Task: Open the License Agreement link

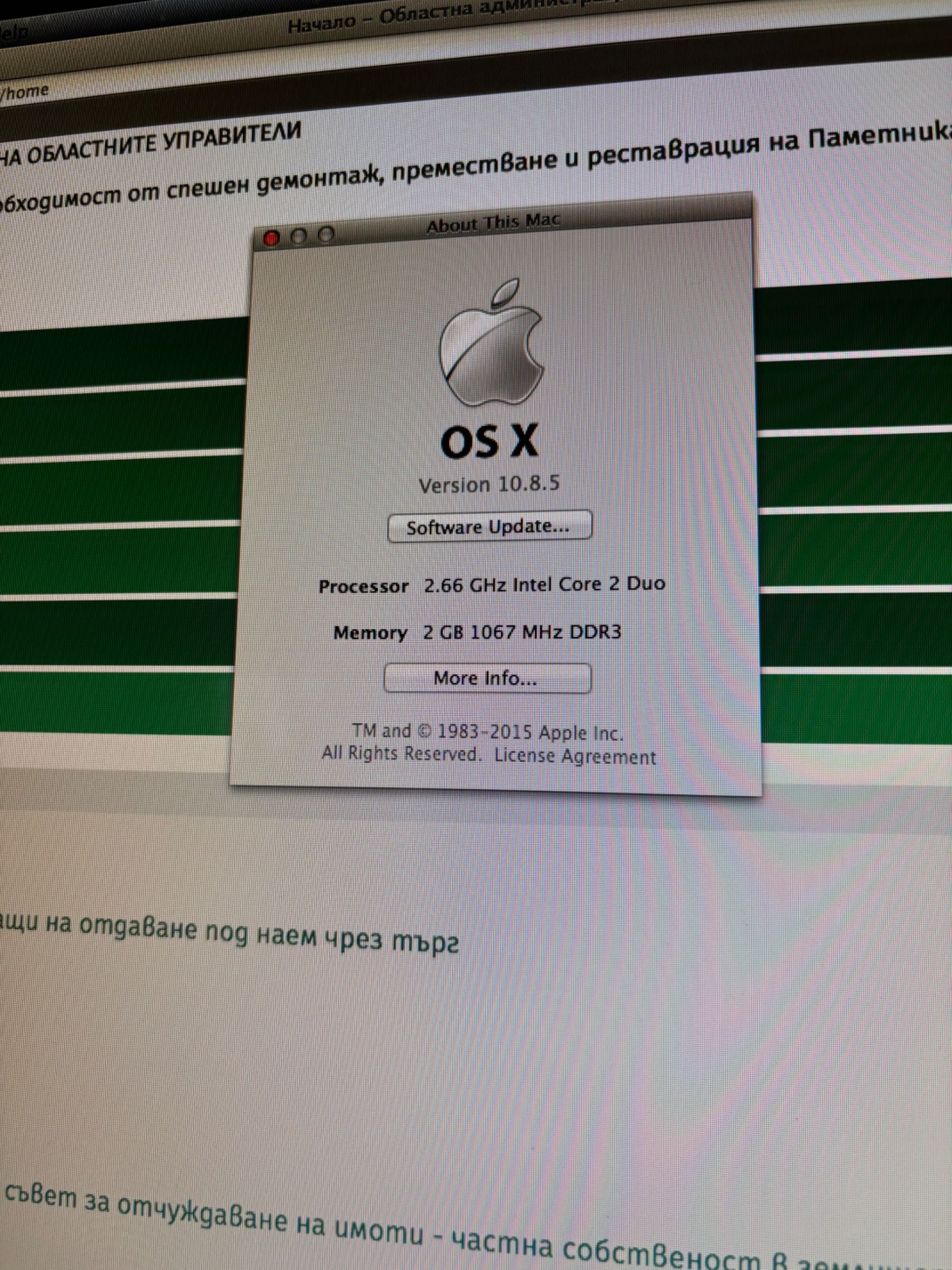Action: (575, 756)
